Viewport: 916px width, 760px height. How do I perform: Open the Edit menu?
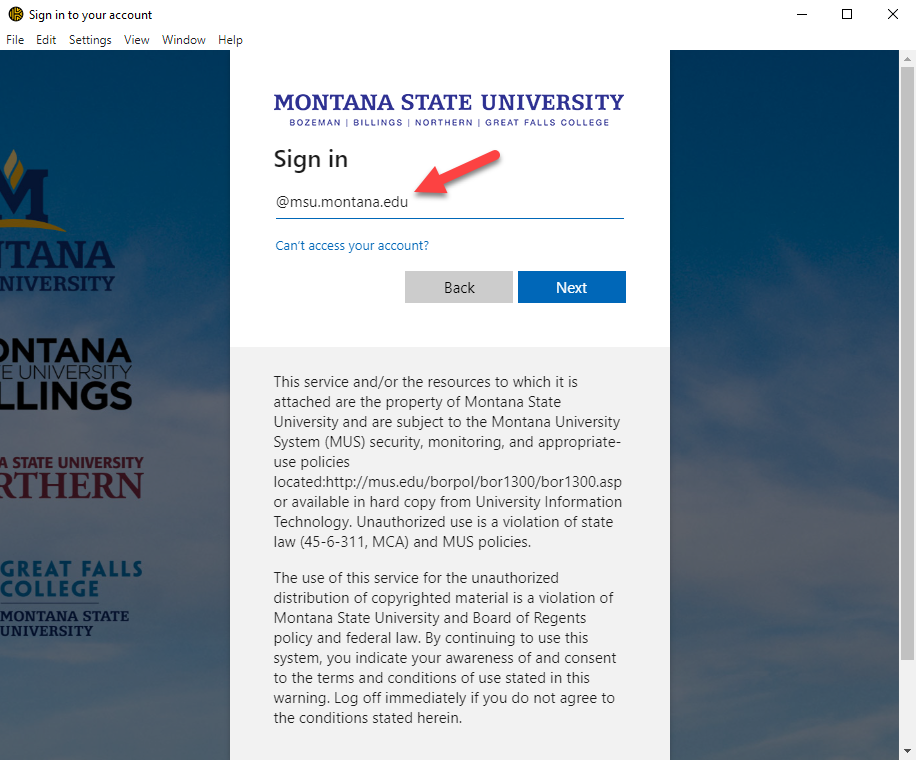tap(46, 40)
